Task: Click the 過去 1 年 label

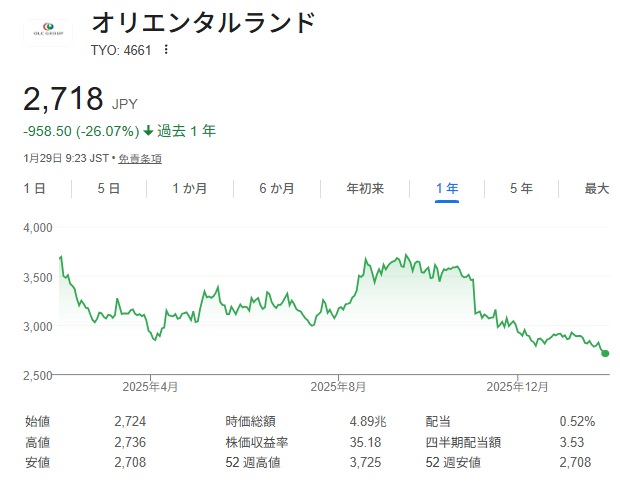Action: [x=187, y=131]
